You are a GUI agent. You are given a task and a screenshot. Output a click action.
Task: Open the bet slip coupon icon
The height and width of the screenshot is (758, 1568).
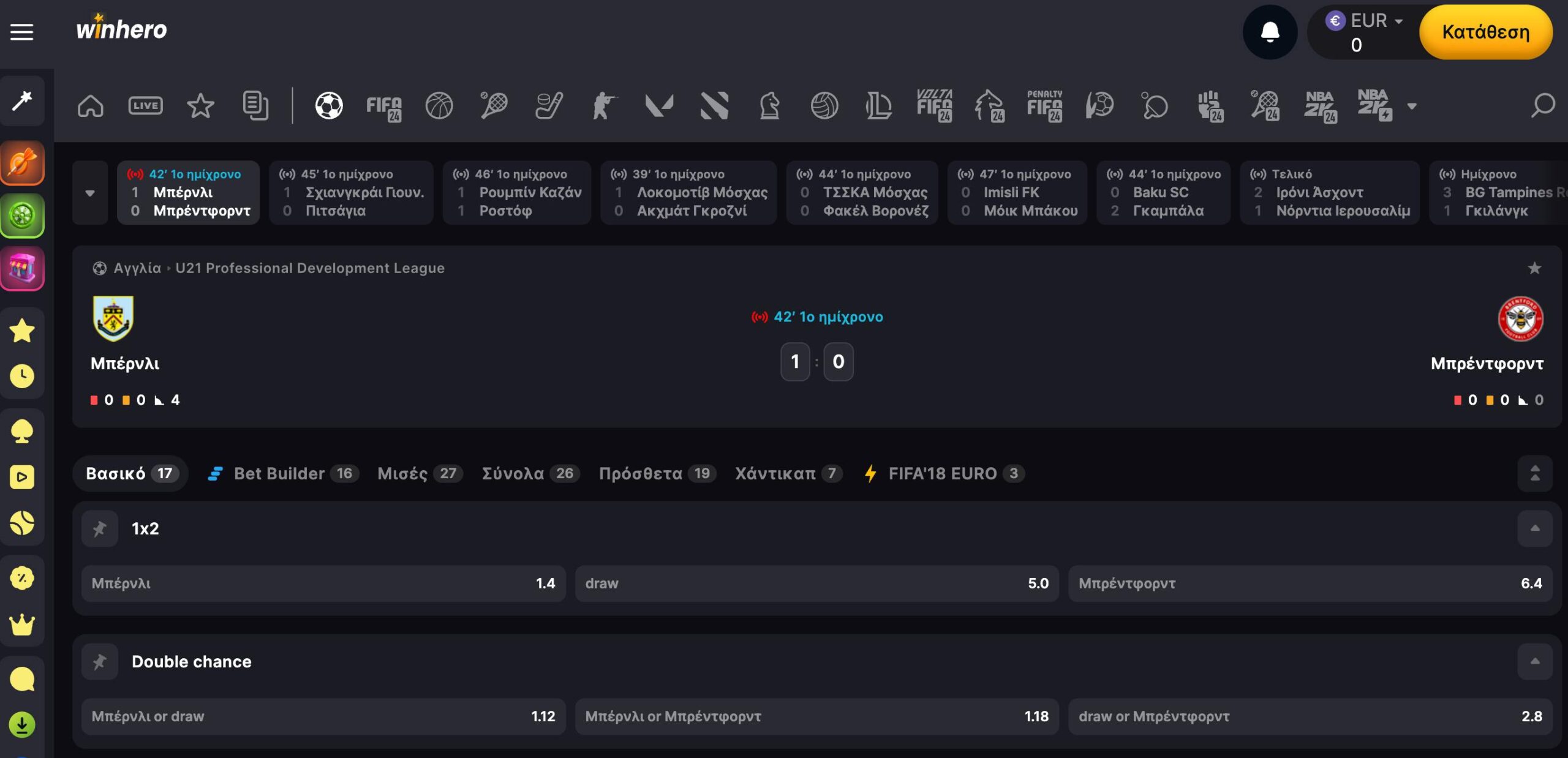(x=255, y=106)
